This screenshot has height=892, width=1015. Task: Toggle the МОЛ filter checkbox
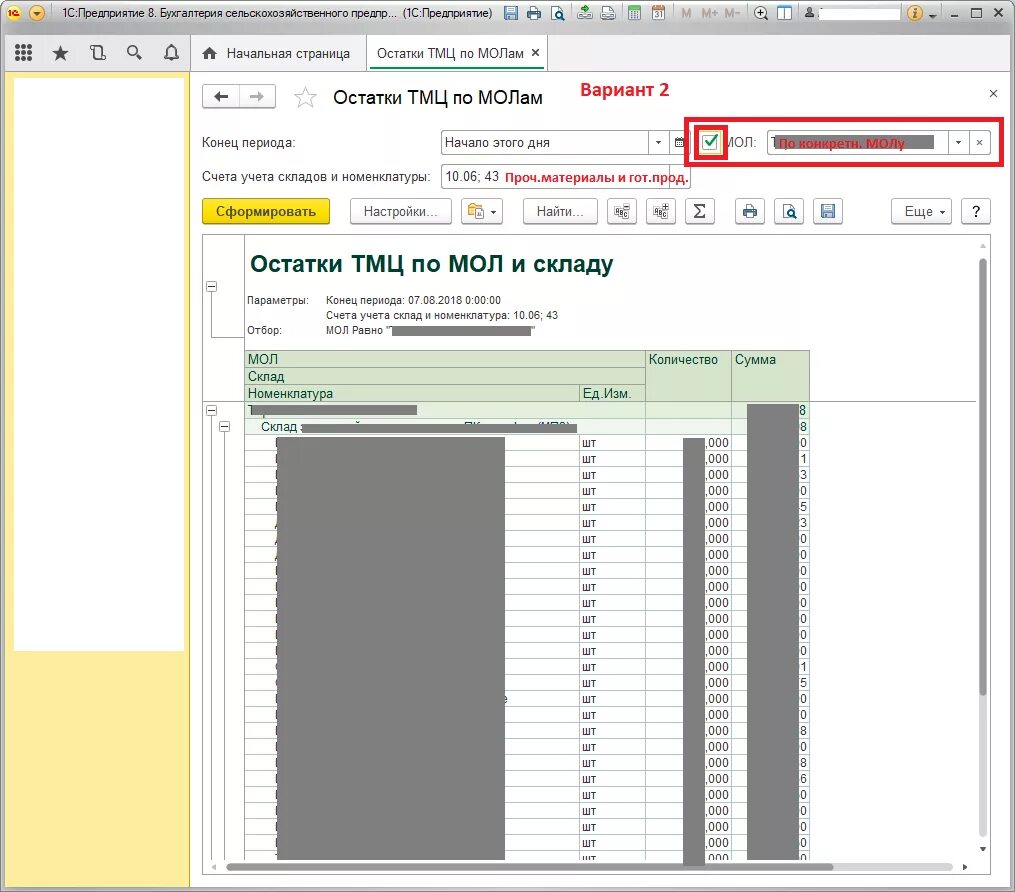pyautogui.click(x=710, y=142)
